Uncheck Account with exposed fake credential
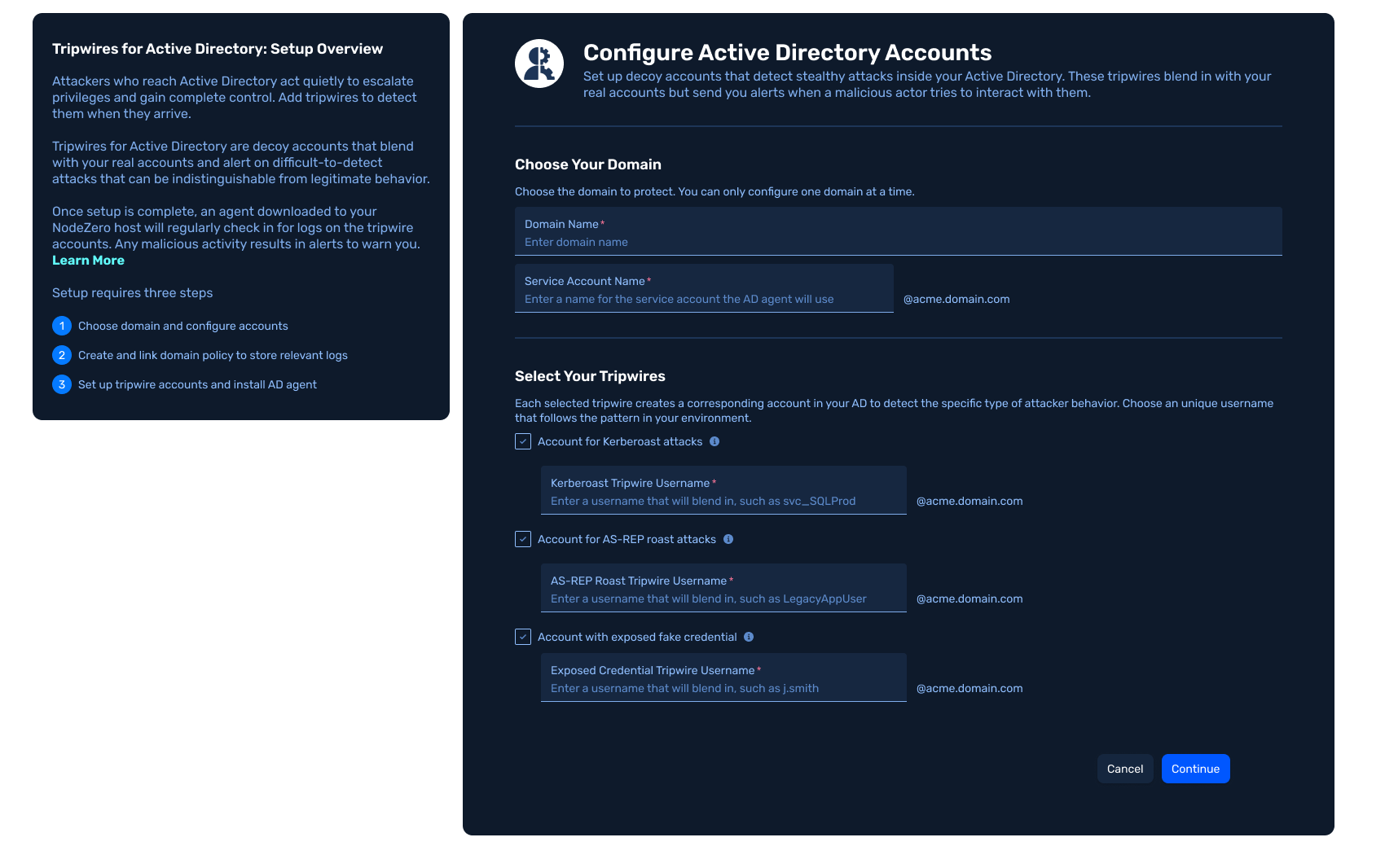The width and height of the screenshot is (1385, 868). point(523,637)
